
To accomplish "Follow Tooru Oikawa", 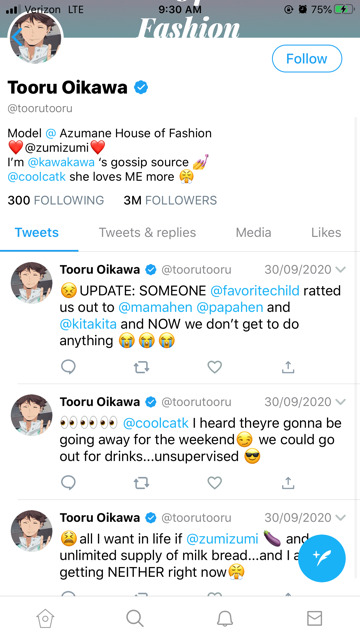I will [307, 59].
